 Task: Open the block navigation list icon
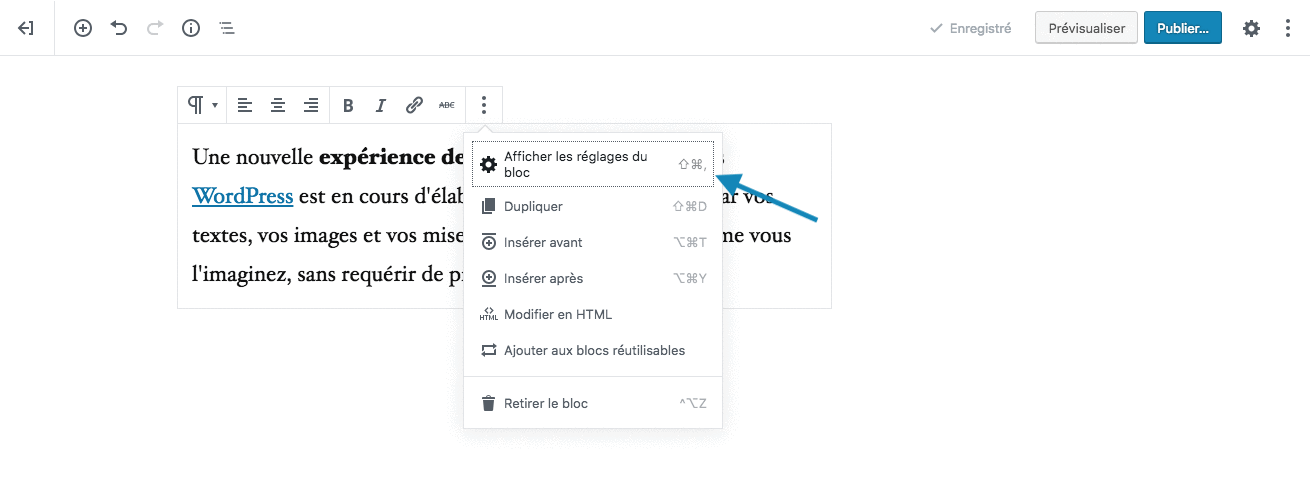point(227,28)
